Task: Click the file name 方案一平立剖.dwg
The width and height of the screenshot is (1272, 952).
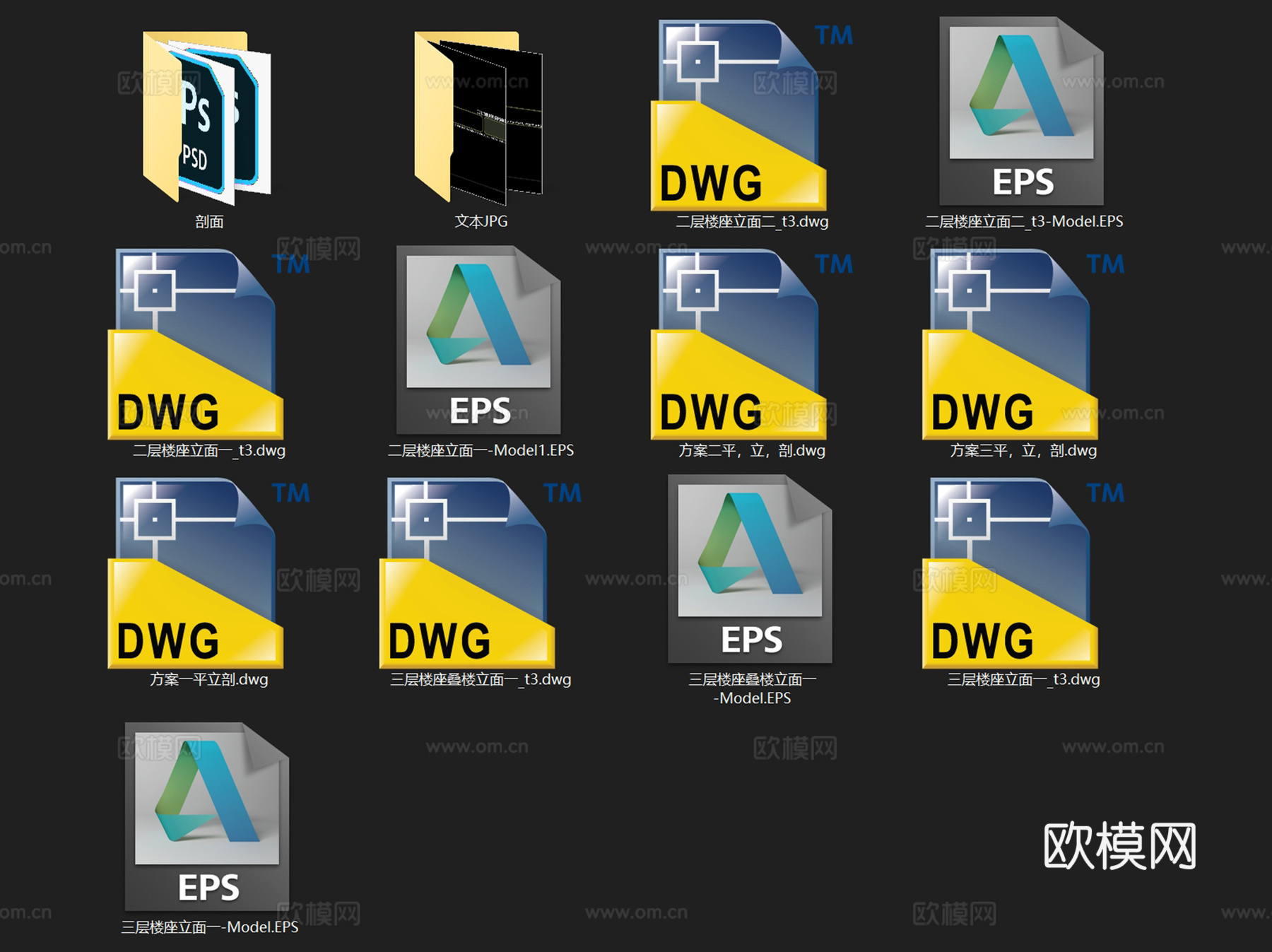Action: click(x=209, y=680)
